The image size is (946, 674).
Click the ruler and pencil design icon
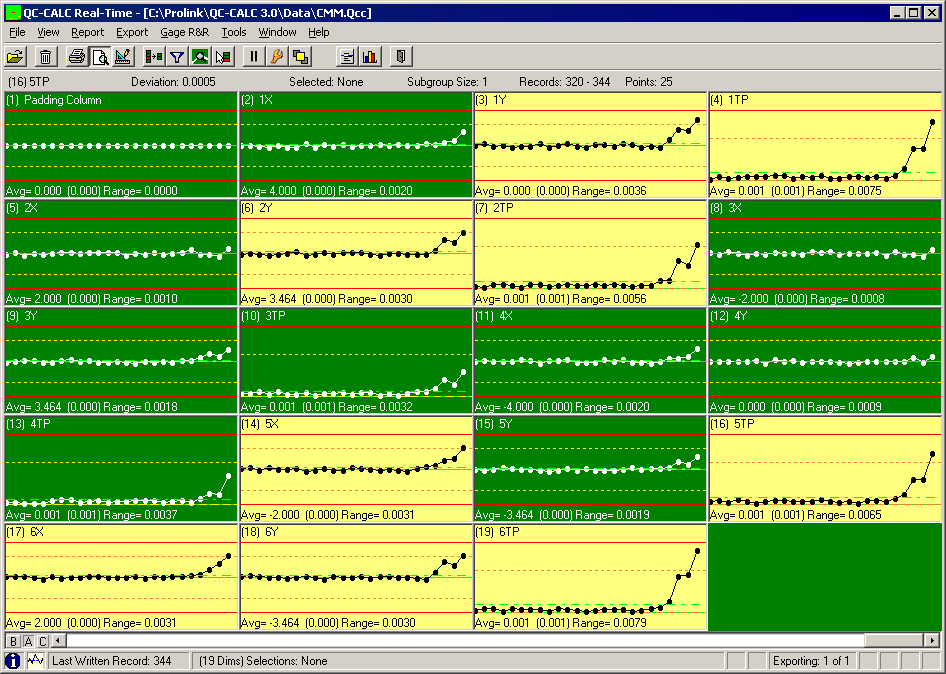(123, 57)
